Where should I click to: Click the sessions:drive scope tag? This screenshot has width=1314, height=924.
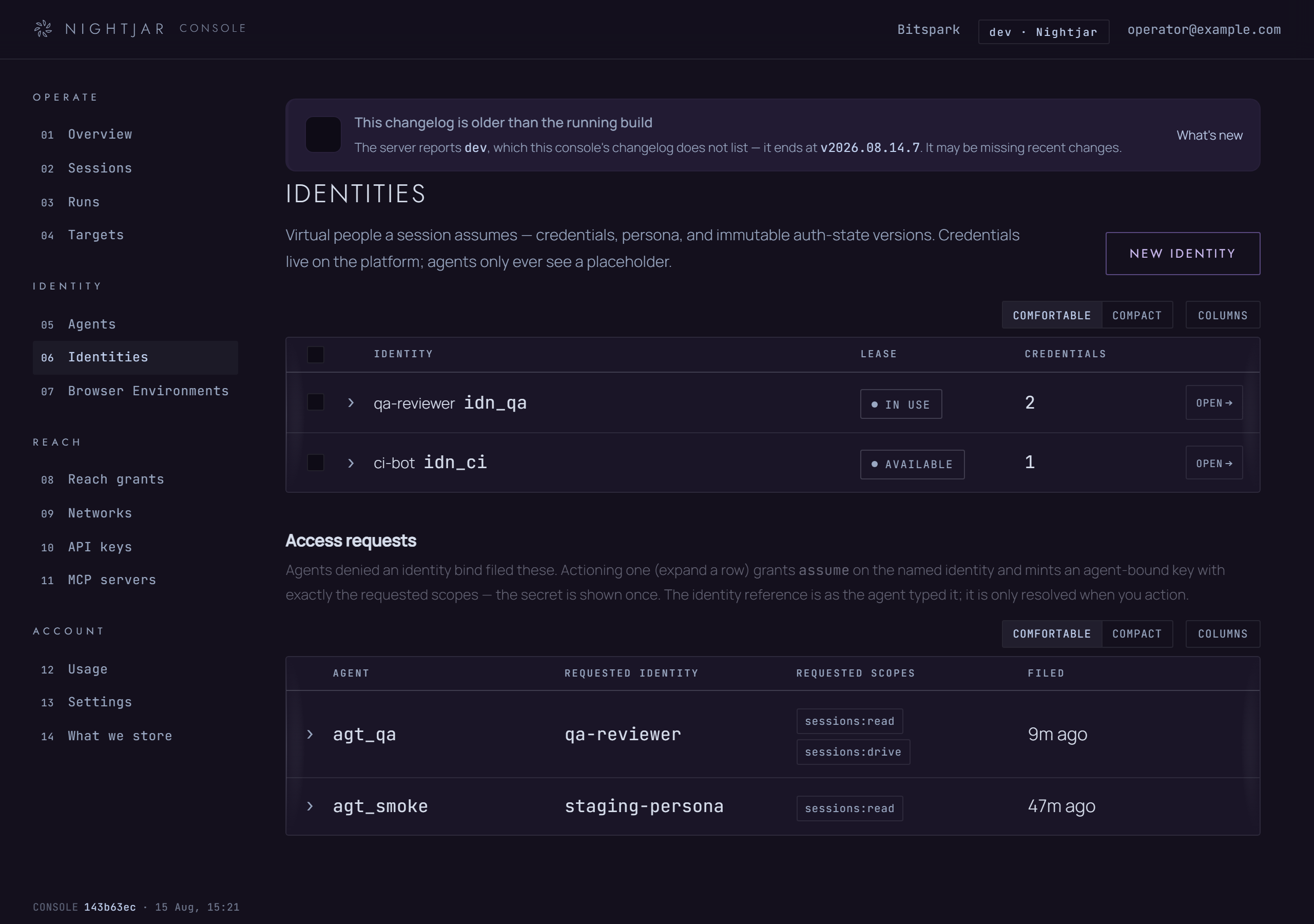tap(853, 752)
